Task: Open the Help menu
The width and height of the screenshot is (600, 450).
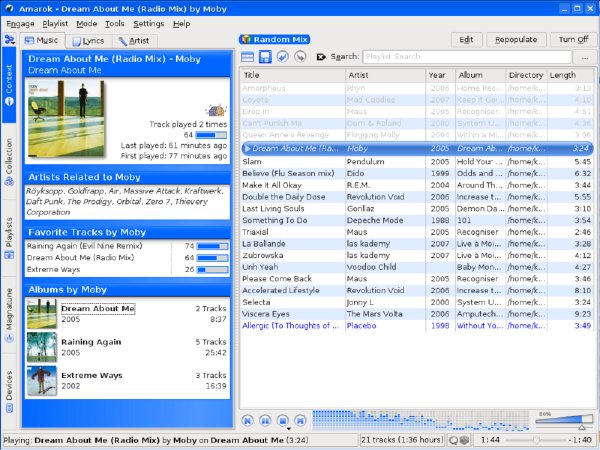Action: click(181, 24)
